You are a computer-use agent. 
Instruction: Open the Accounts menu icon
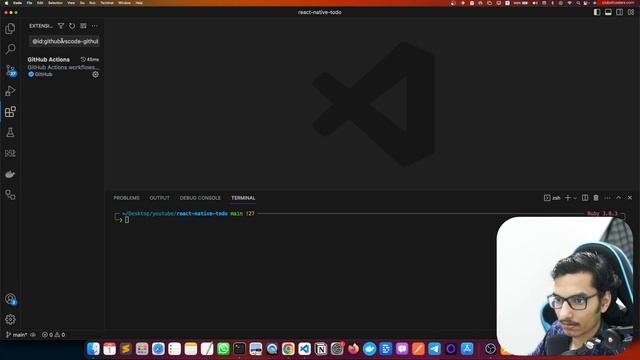coord(10,299)
